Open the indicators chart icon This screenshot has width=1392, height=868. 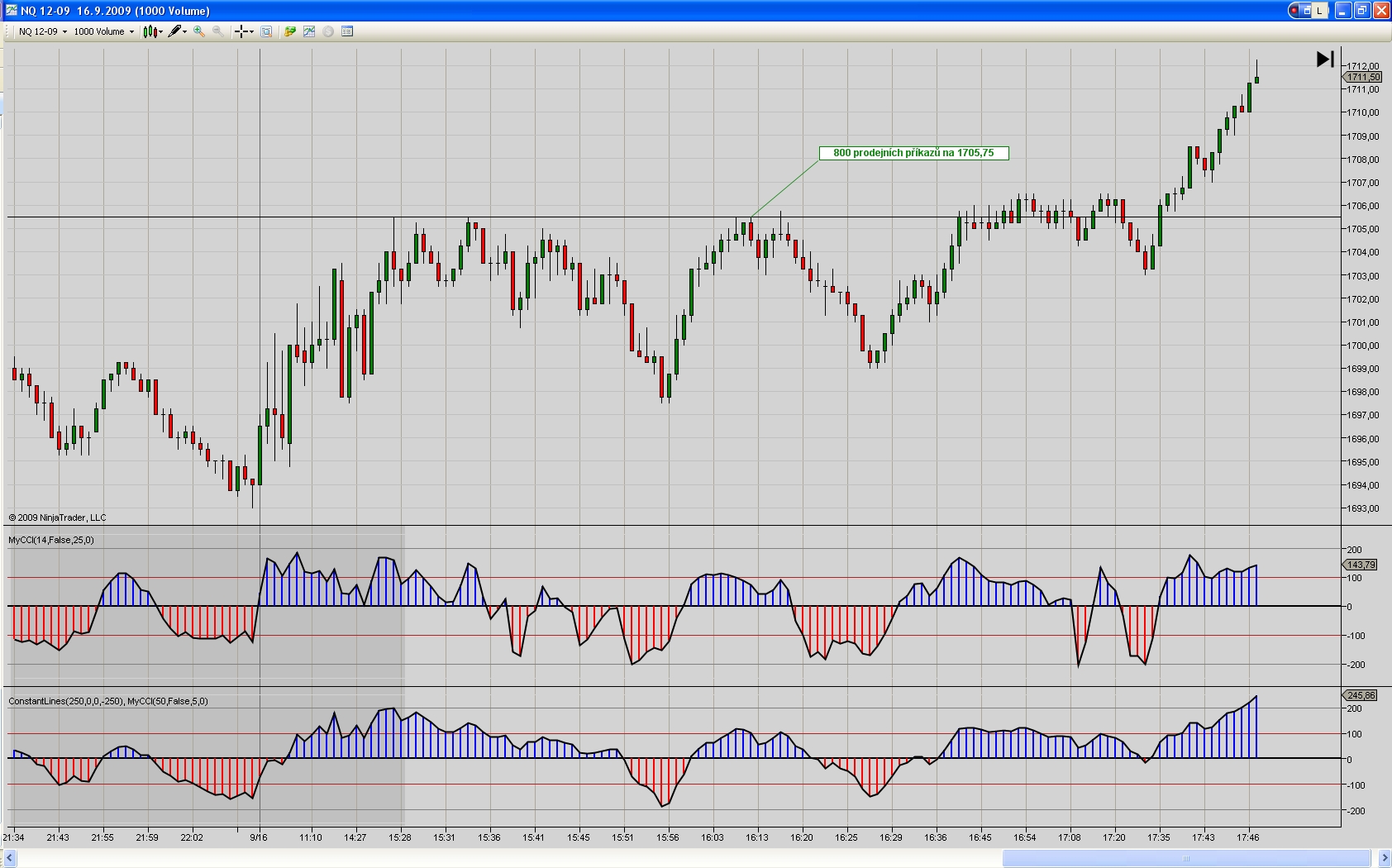point(309,31)
